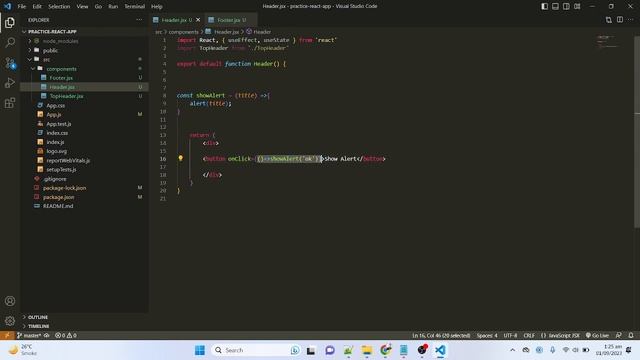Open Source Control view

tap(10, 63)
